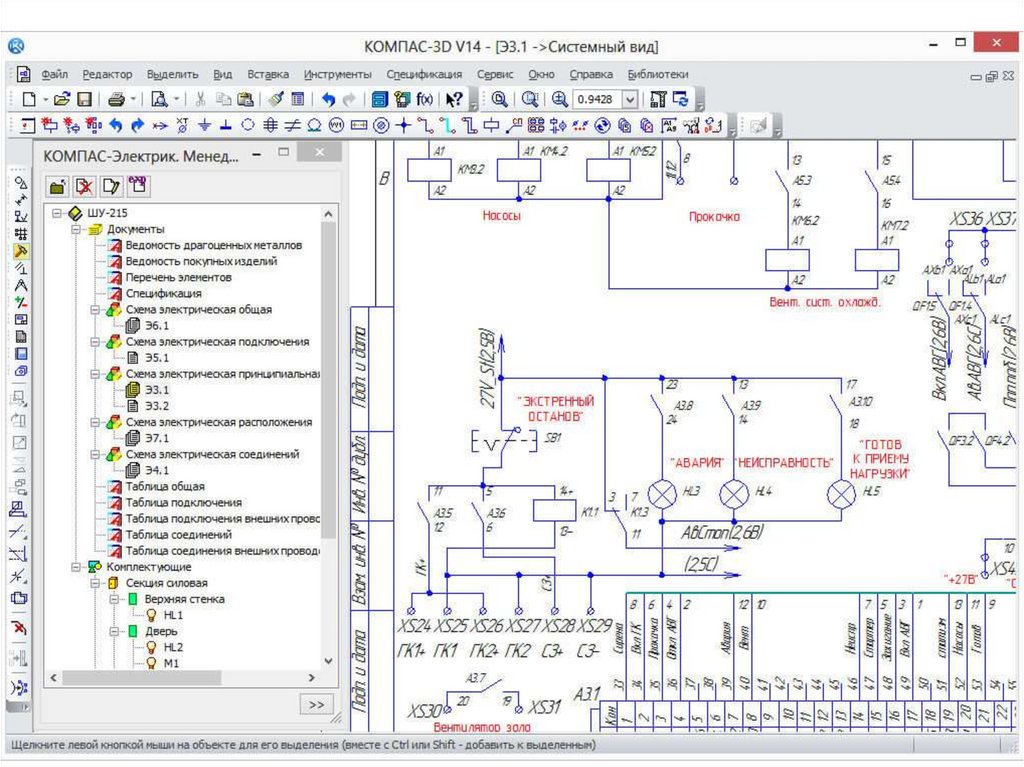Click the Open file folder icon
The height and width of the screenshot is (767, 1024).
[61, 99]
